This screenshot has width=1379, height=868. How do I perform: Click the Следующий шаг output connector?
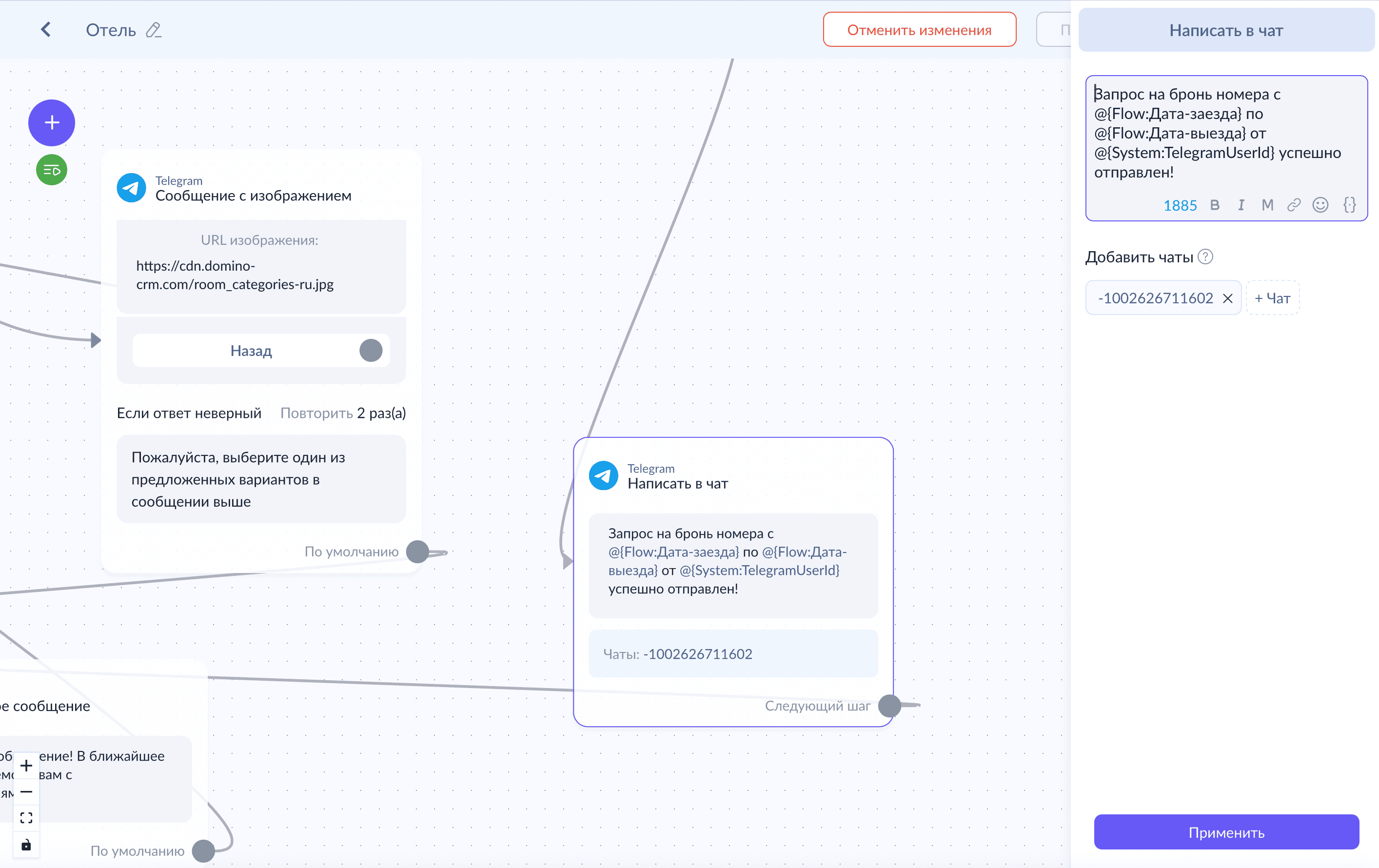click(889, 706)
